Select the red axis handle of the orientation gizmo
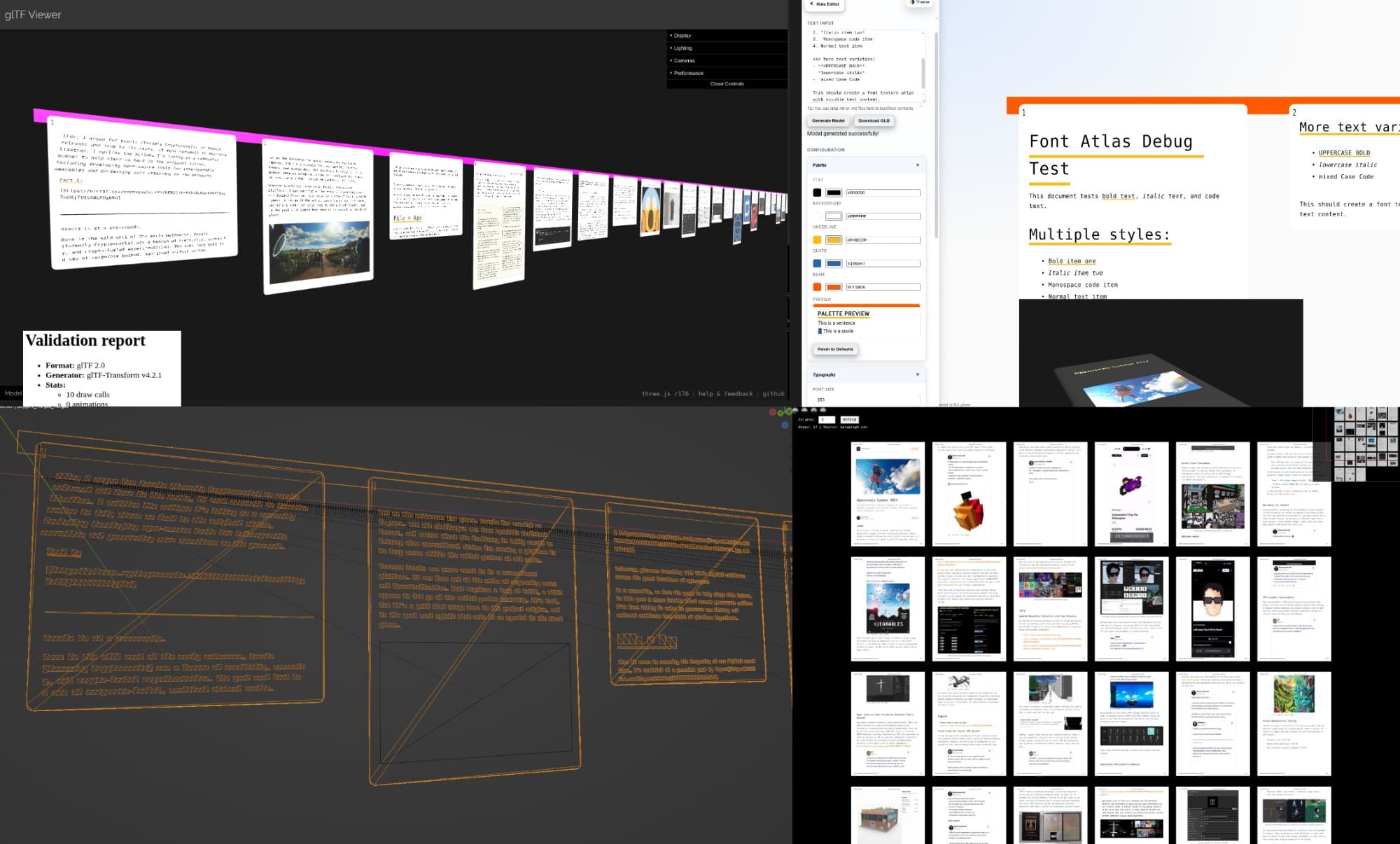Viewport: 1400px width, 844px height. [773, 412]
